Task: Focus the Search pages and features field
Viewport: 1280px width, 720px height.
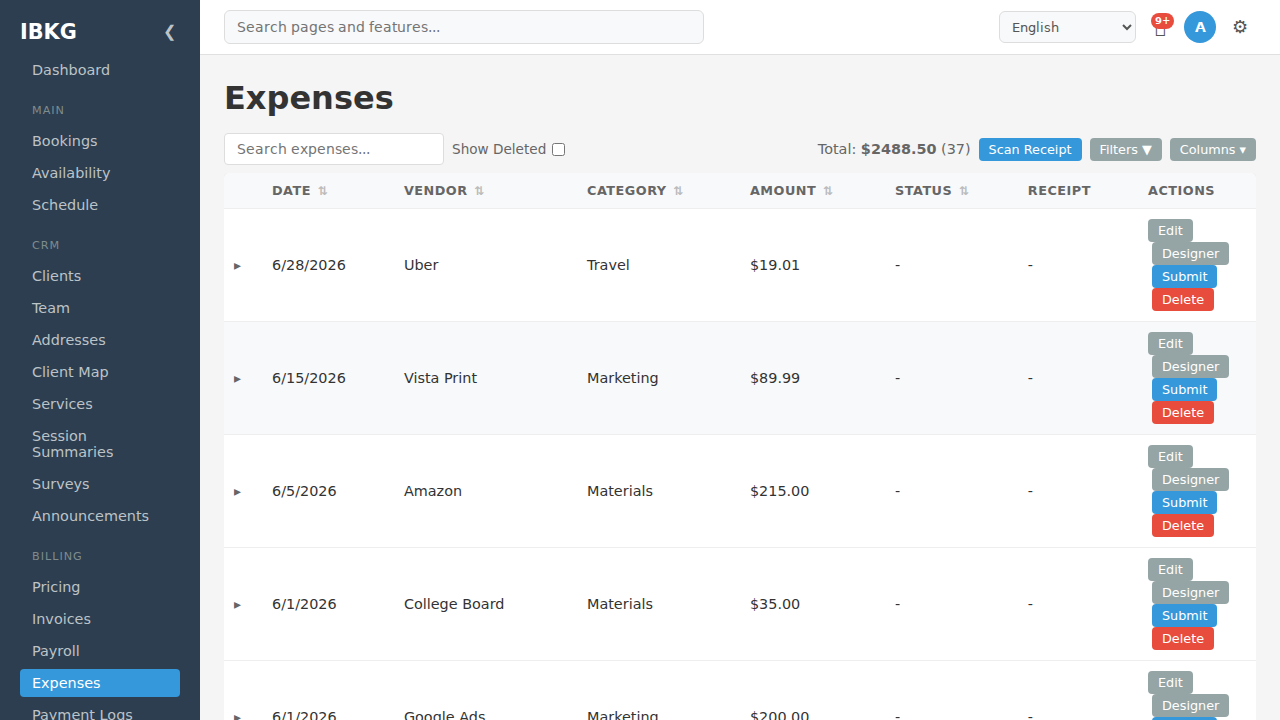Action: click(464, 27)
